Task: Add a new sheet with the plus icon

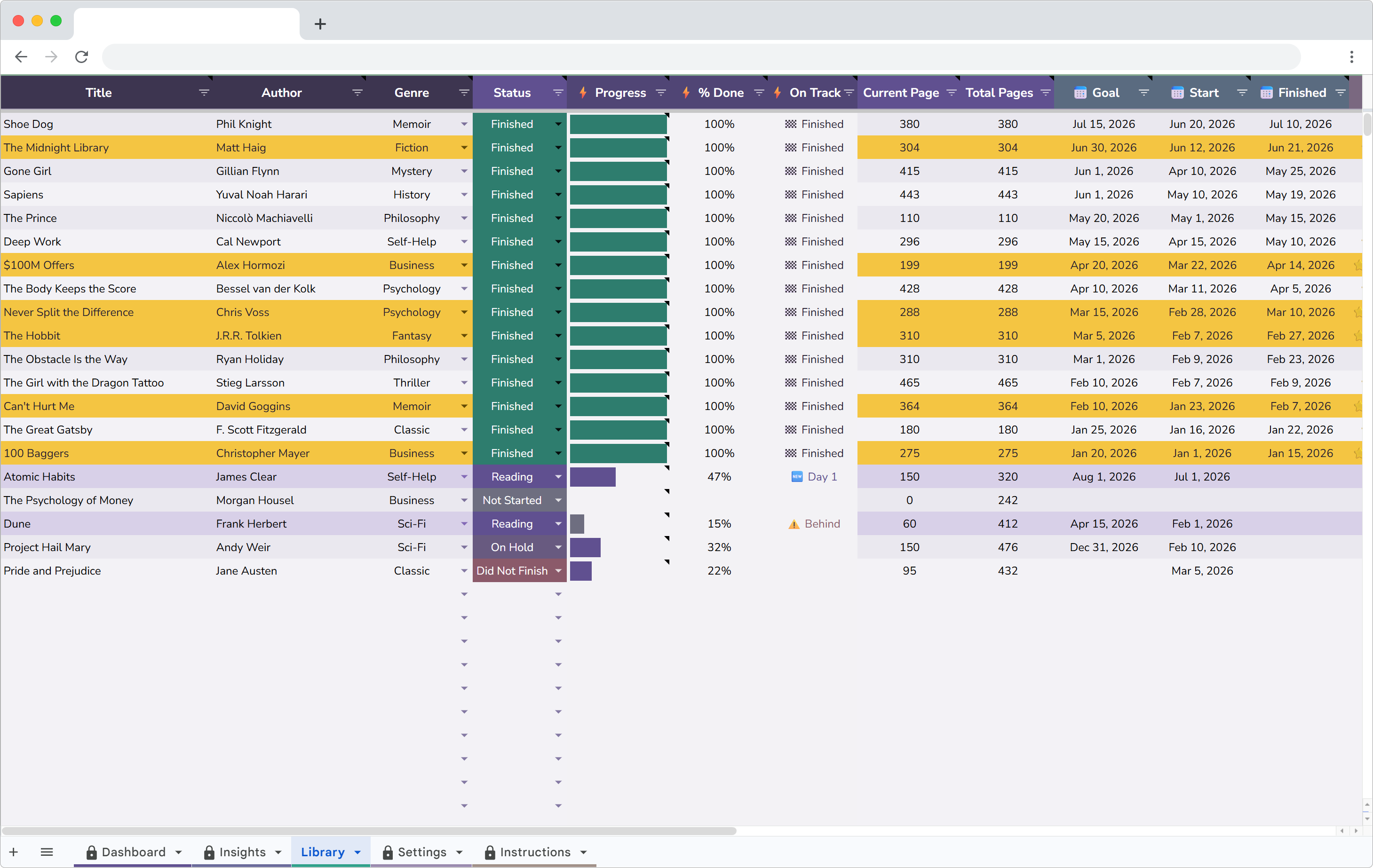Action: point(14,852)
